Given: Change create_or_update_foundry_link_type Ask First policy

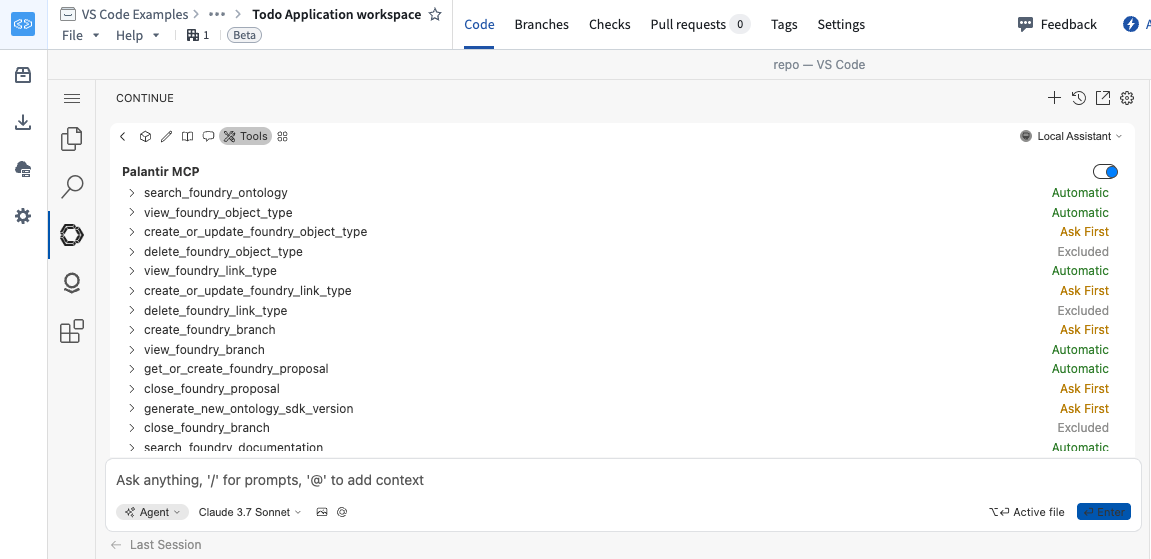Looking at the screenshot, I should [1084, 291].
